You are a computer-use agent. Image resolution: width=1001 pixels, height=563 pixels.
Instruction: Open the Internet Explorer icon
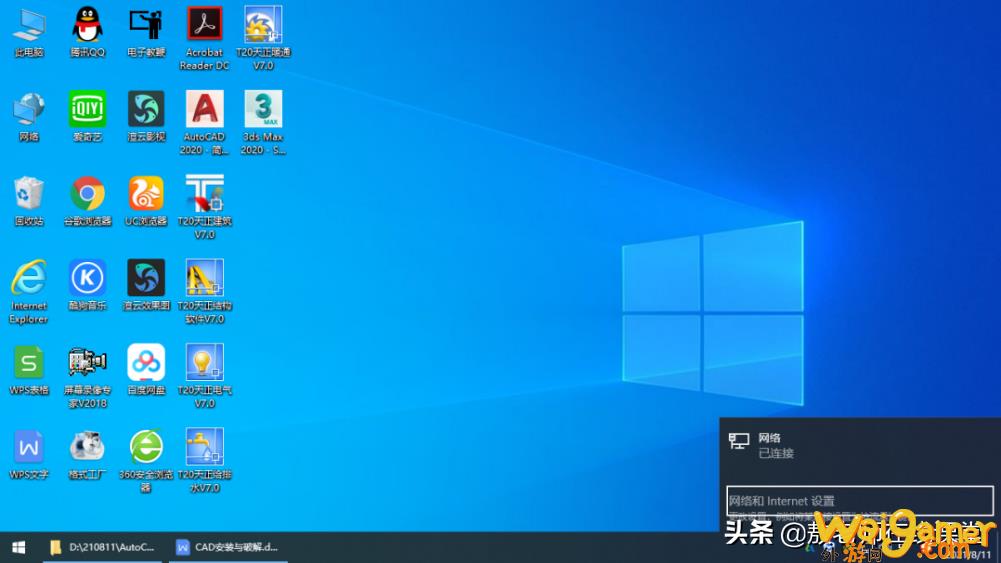[x=29, y=292]
